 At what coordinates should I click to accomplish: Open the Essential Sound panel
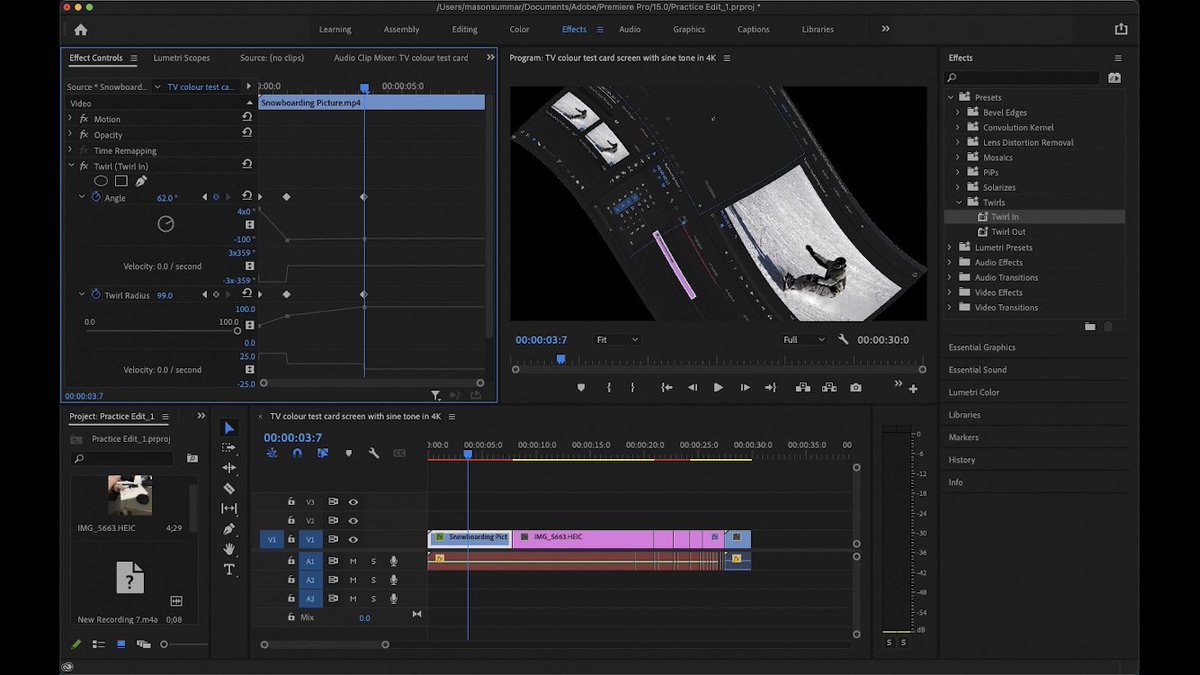(978, 370)
